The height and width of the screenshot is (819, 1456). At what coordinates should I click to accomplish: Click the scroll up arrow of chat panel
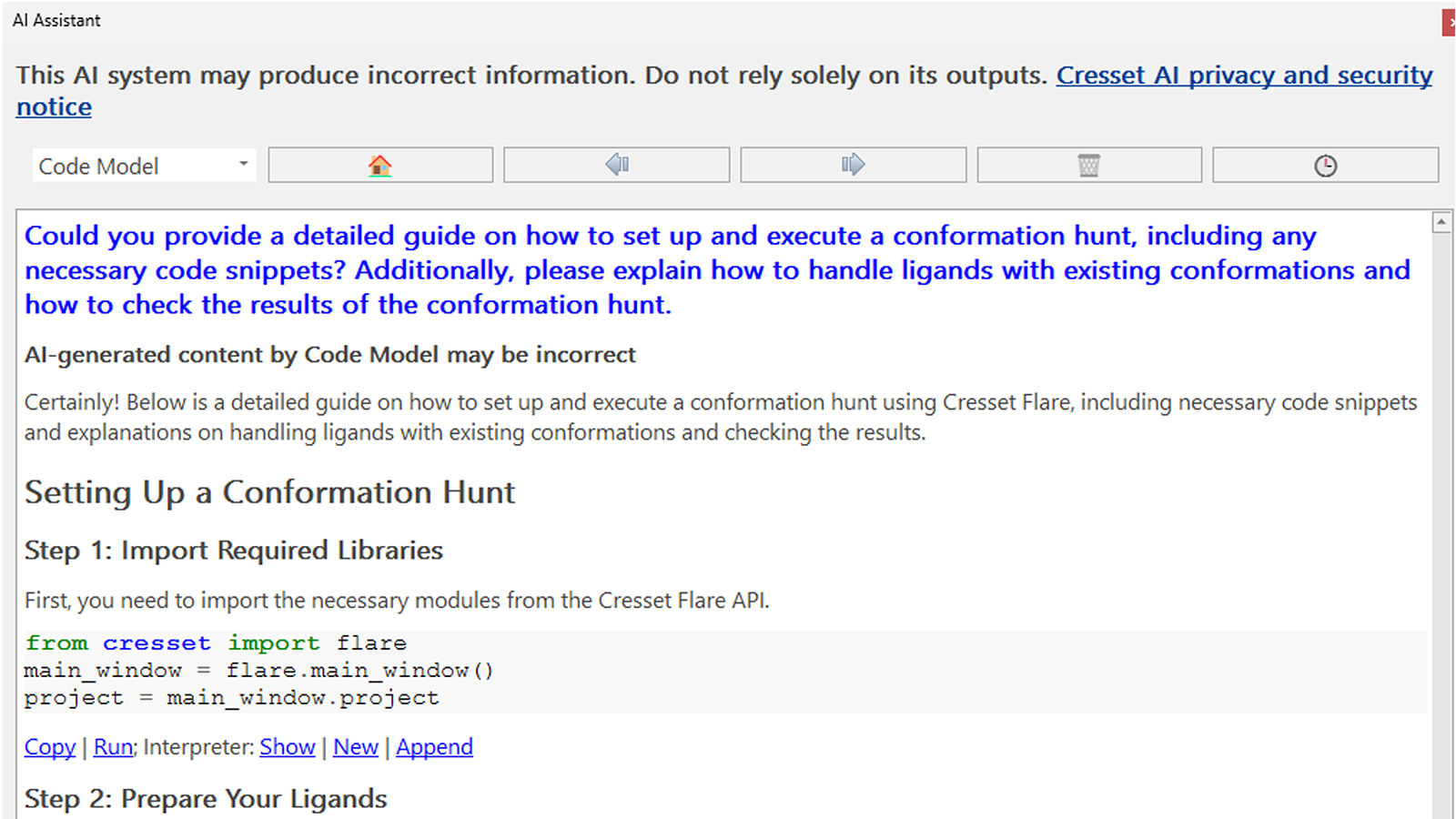[x=1441, y=222]
